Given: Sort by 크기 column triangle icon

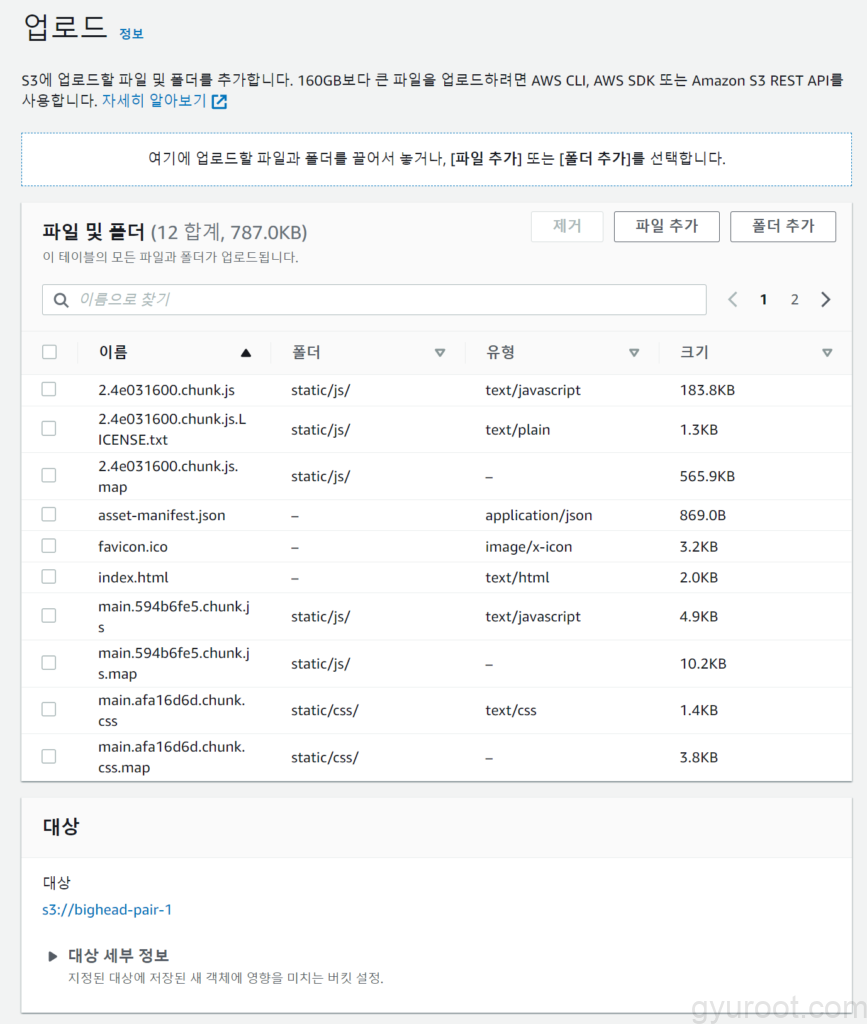Looking at the screenshot, I should point(827,353).
